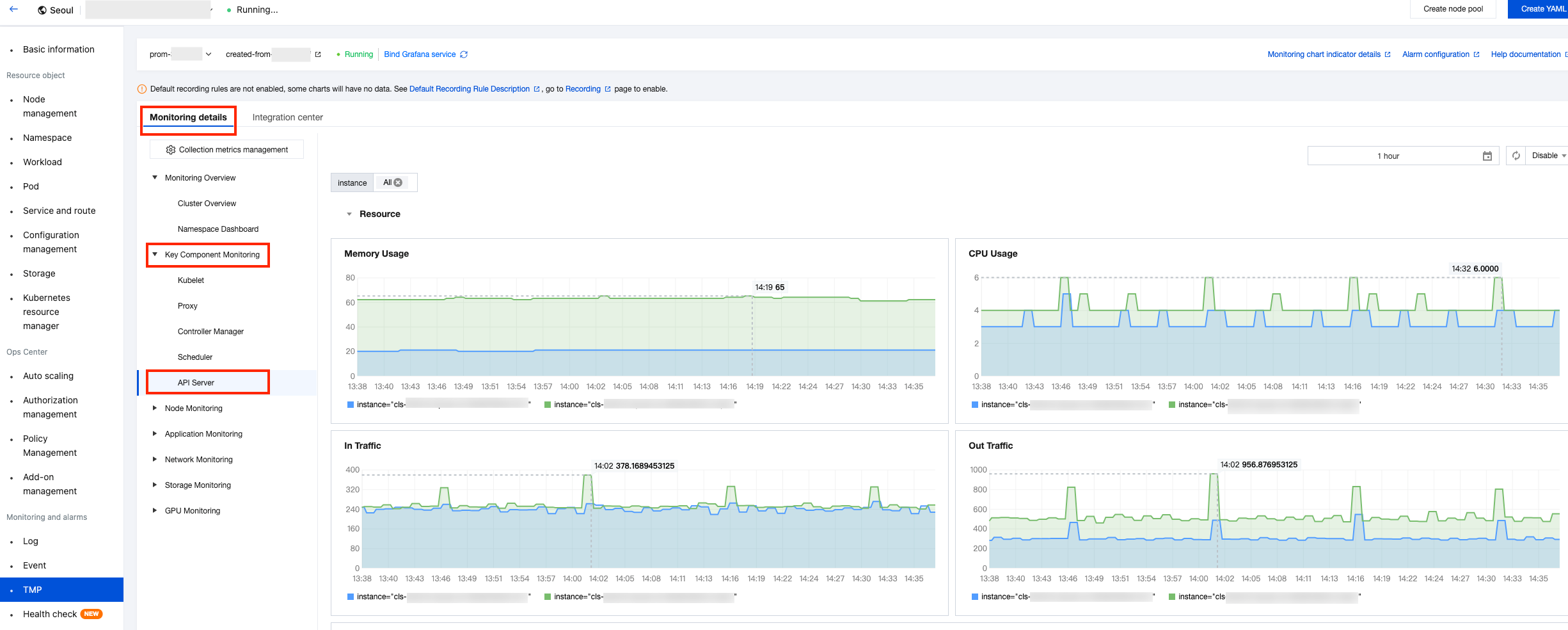Click the back arrow icon
This screenshot has width=1568, height=630.
[x=13, y=10]
